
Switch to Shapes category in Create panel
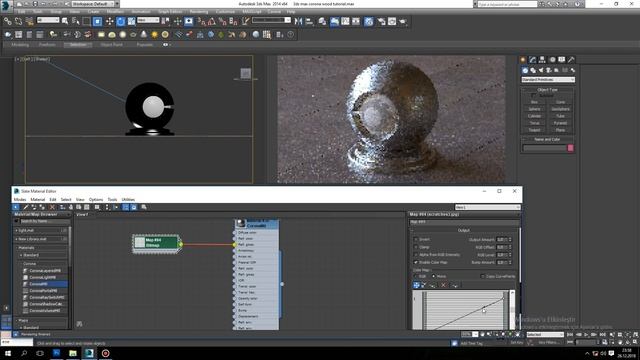533,70
